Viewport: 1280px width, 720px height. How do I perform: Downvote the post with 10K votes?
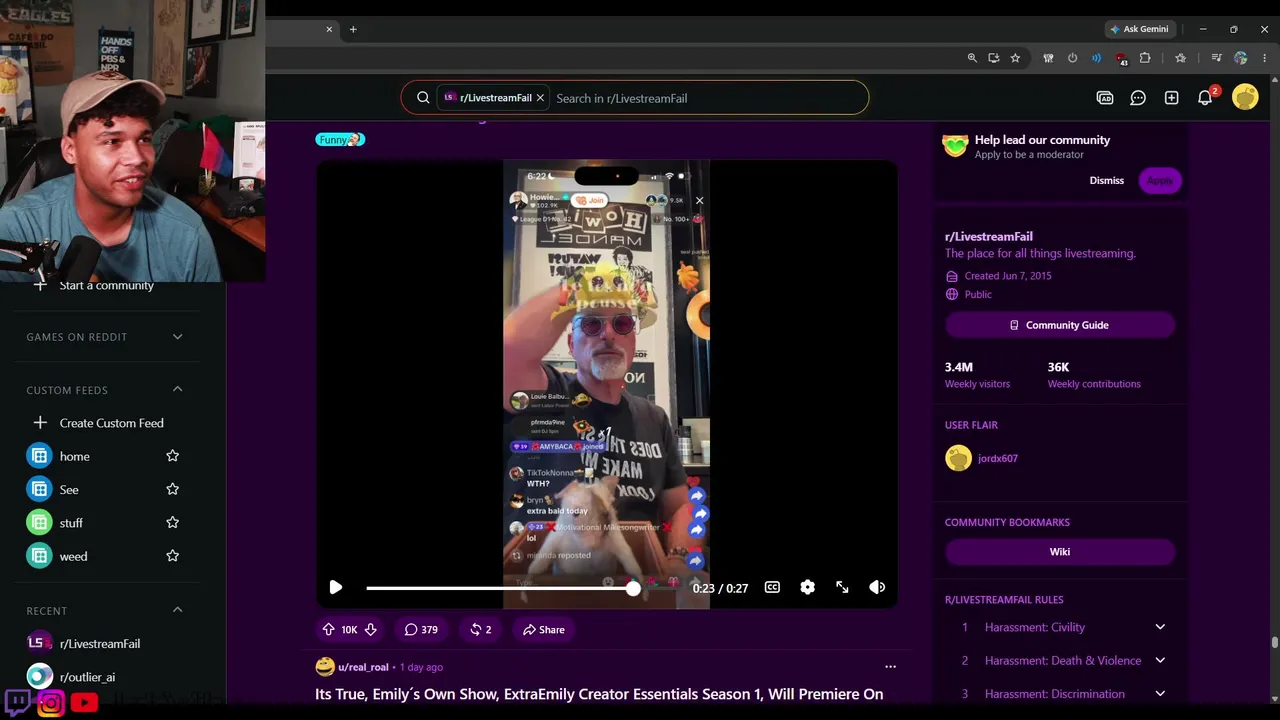click(371, 630)
